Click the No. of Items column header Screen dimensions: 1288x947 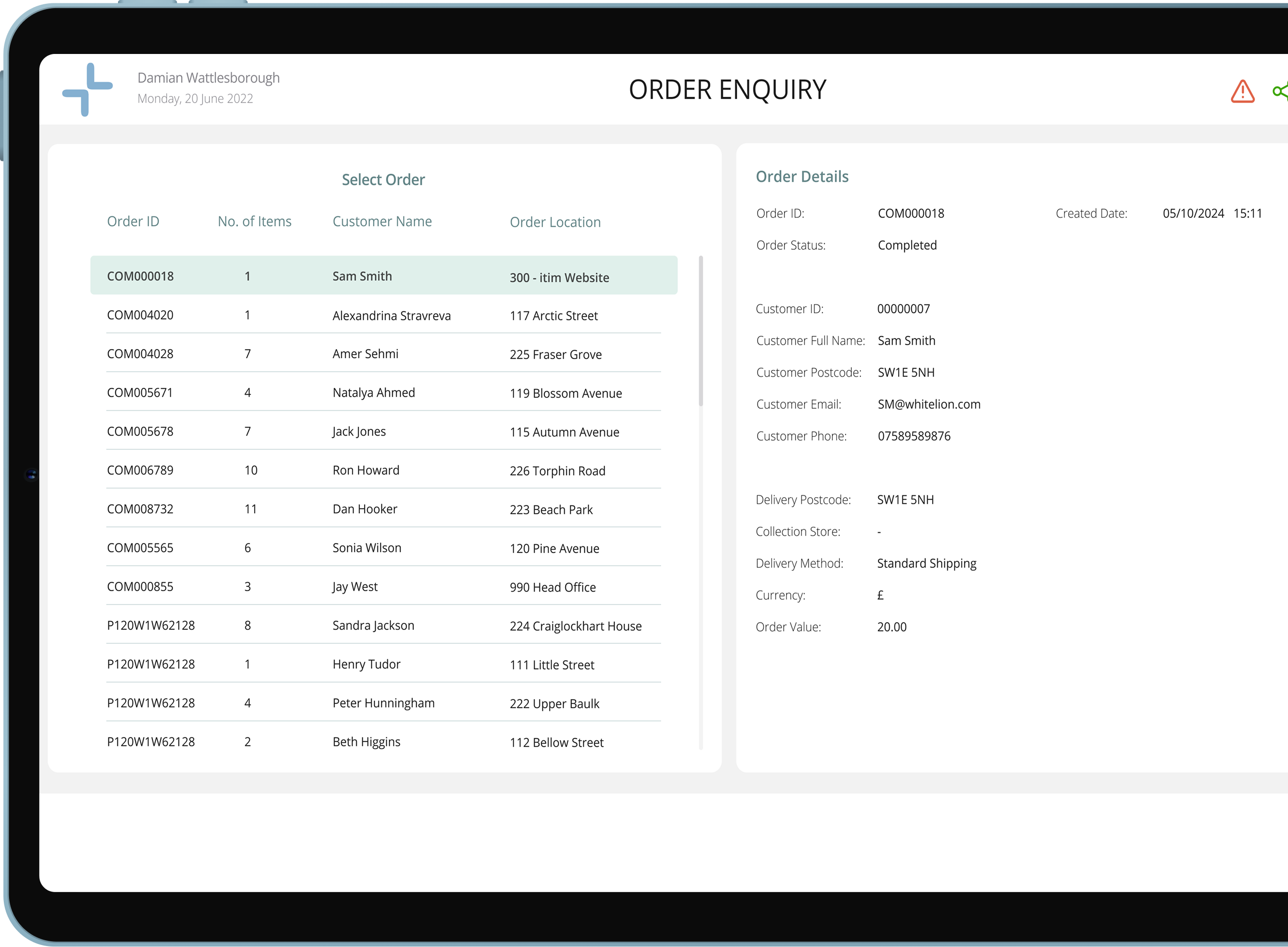coord(255,221)
